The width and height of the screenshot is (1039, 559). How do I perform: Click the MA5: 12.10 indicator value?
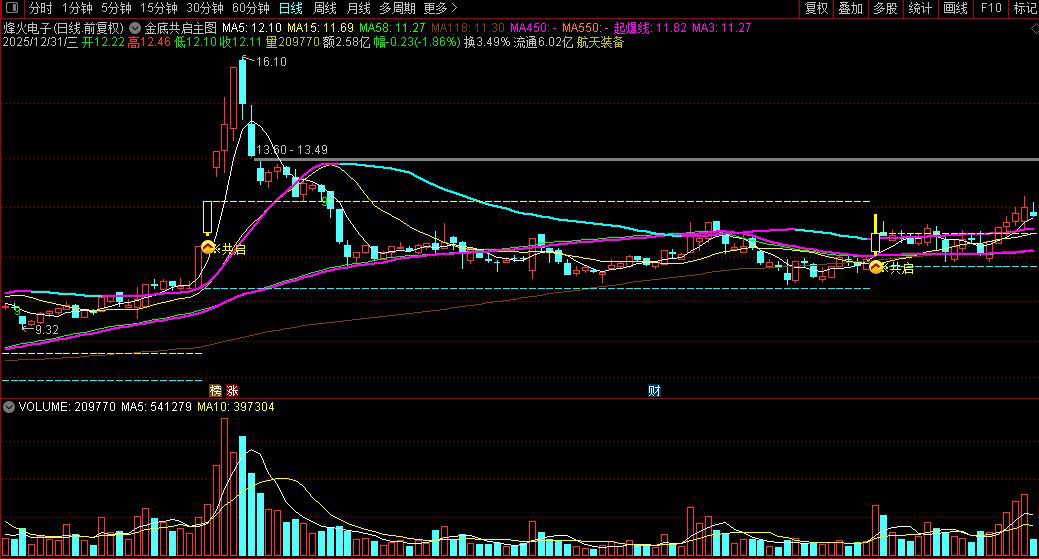click(x=252, y=28)
